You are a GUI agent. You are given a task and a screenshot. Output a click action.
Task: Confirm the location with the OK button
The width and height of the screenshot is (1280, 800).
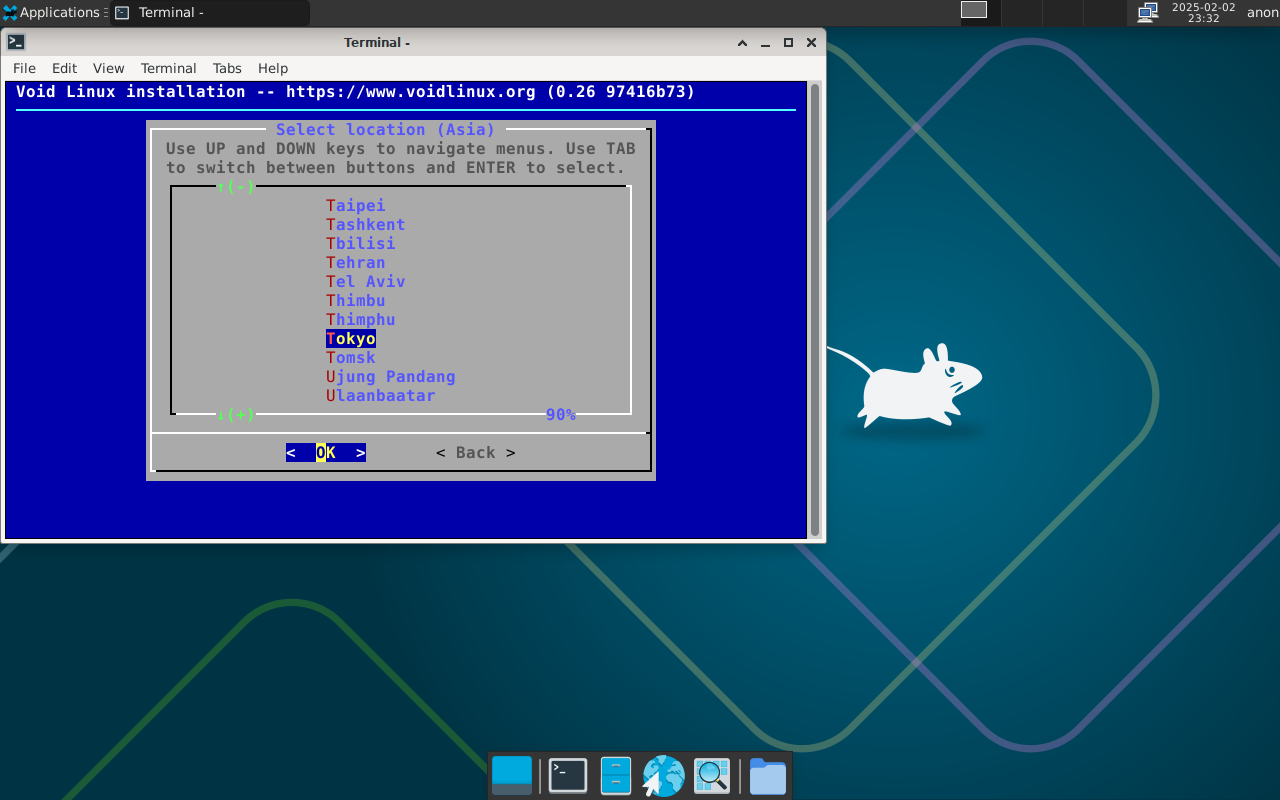pyautogui.click(x=326, y=453)
